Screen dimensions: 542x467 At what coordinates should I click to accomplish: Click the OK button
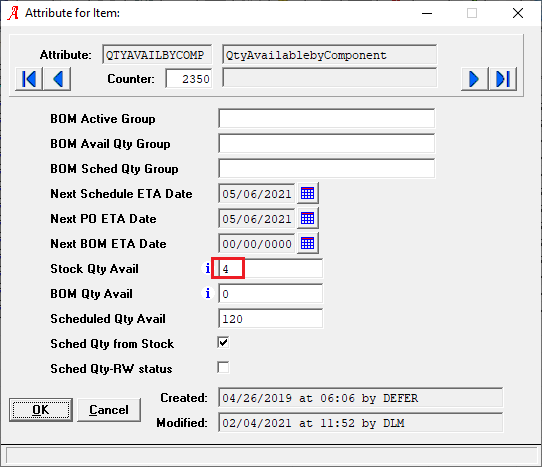click(x=41, y=410)
